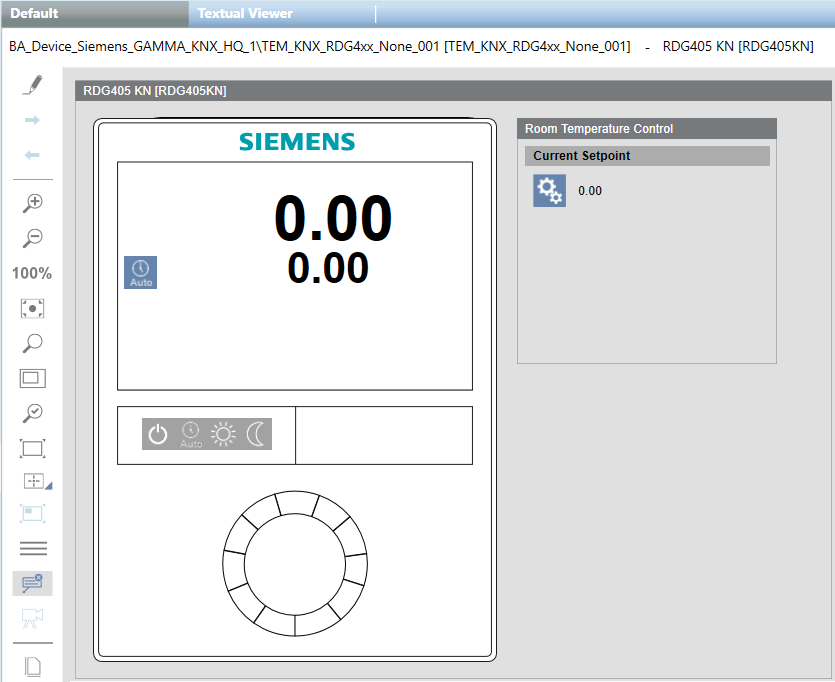The width and height of the screenshot is (835, 682).
Task: Click the three horizontal lines icon
Action: point(33,548)
